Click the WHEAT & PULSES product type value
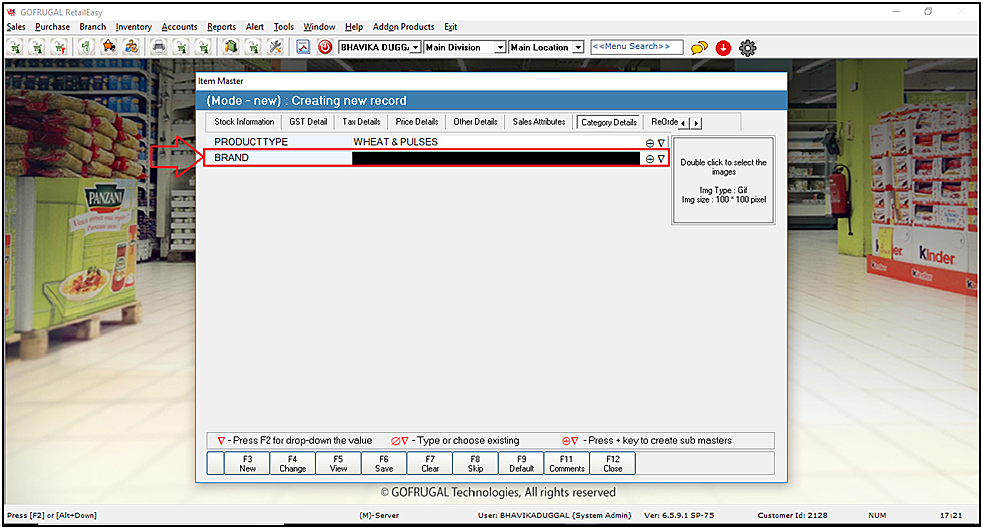The height and width of the screenshot is (529, 983). point(396,142)
